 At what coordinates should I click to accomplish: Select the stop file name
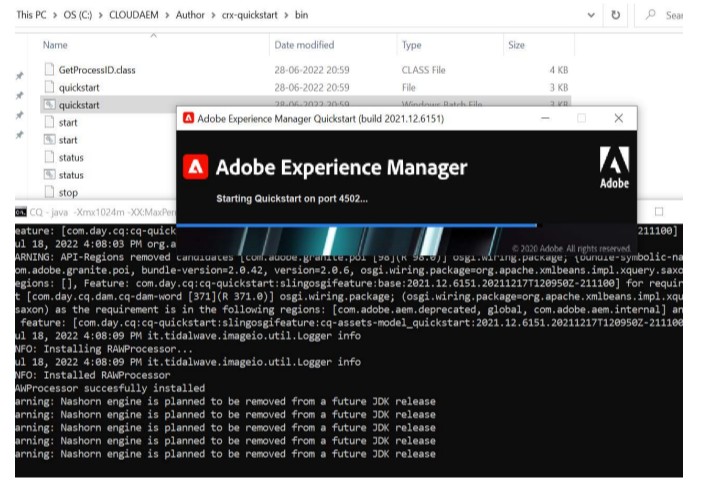coord(68,192)
